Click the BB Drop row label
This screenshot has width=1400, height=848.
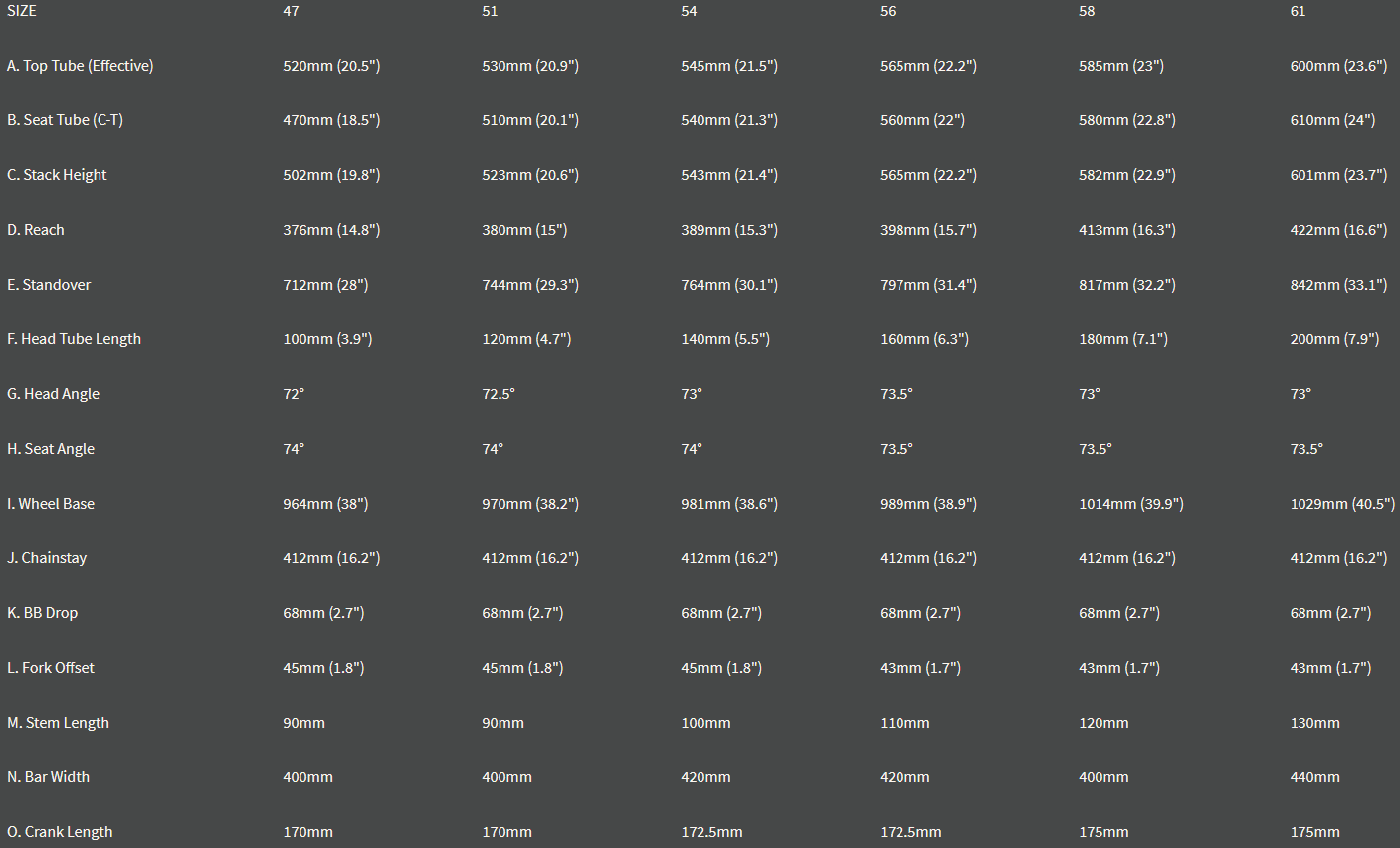(x=43, y=613)
